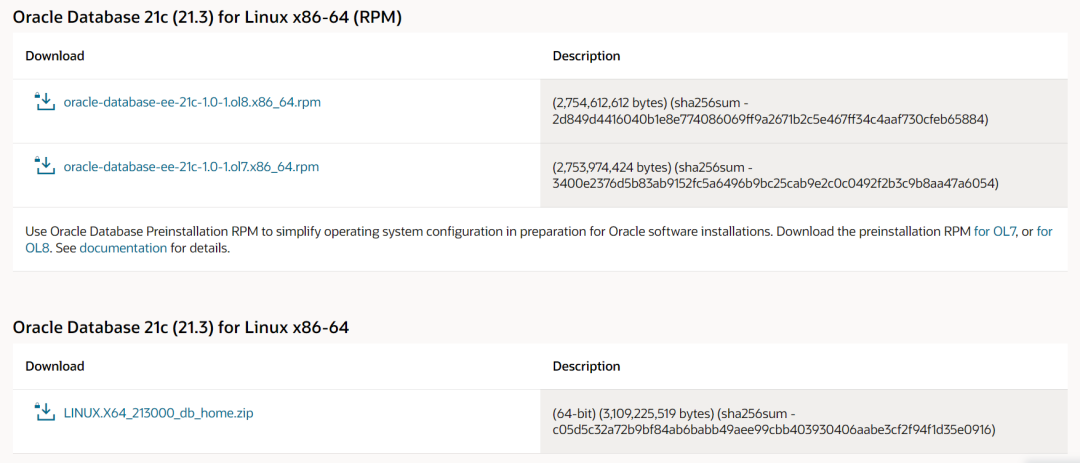
Task: Download oracle-database-ee-21c-1.0-1.ol8.x86_64.rpm file link
Action: click(x=192, y=102)
